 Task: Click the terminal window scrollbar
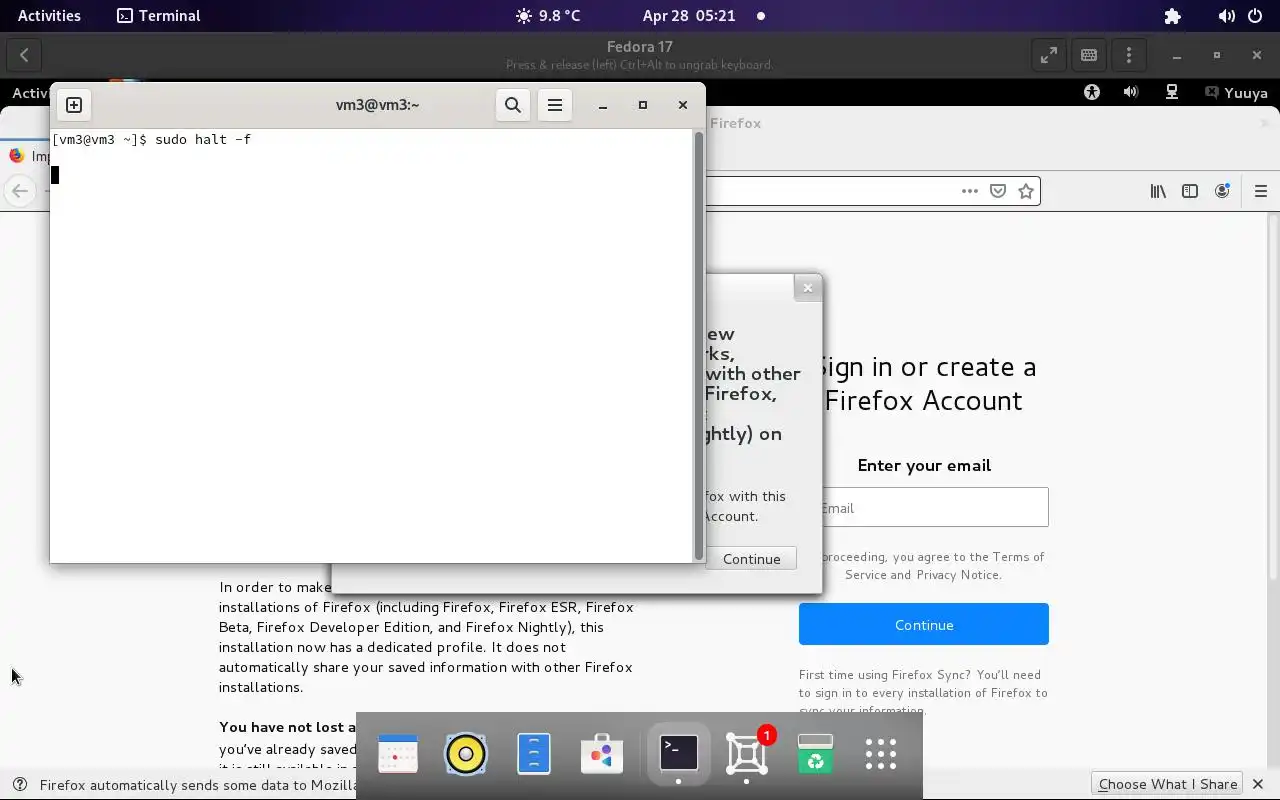698,345
